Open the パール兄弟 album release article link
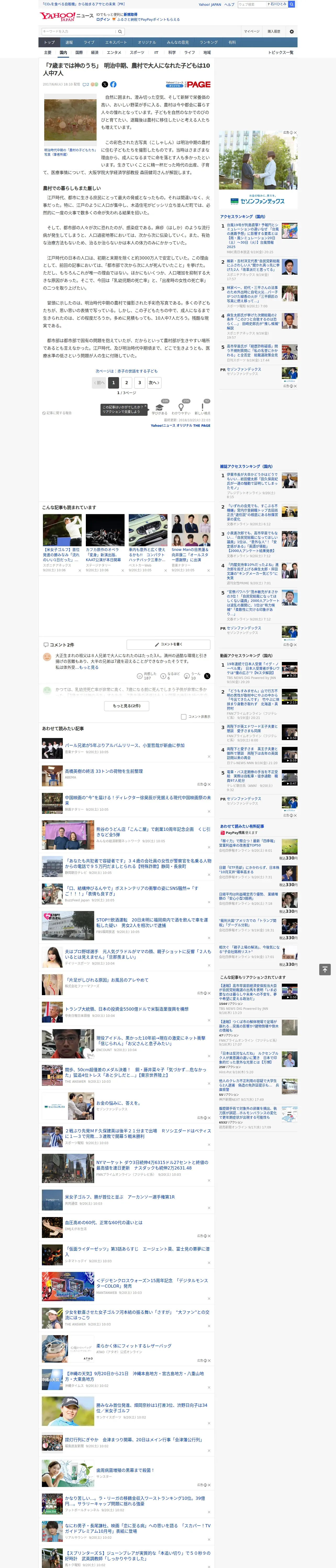This screenshot has height=1568, width=336. tap(124, 745)
